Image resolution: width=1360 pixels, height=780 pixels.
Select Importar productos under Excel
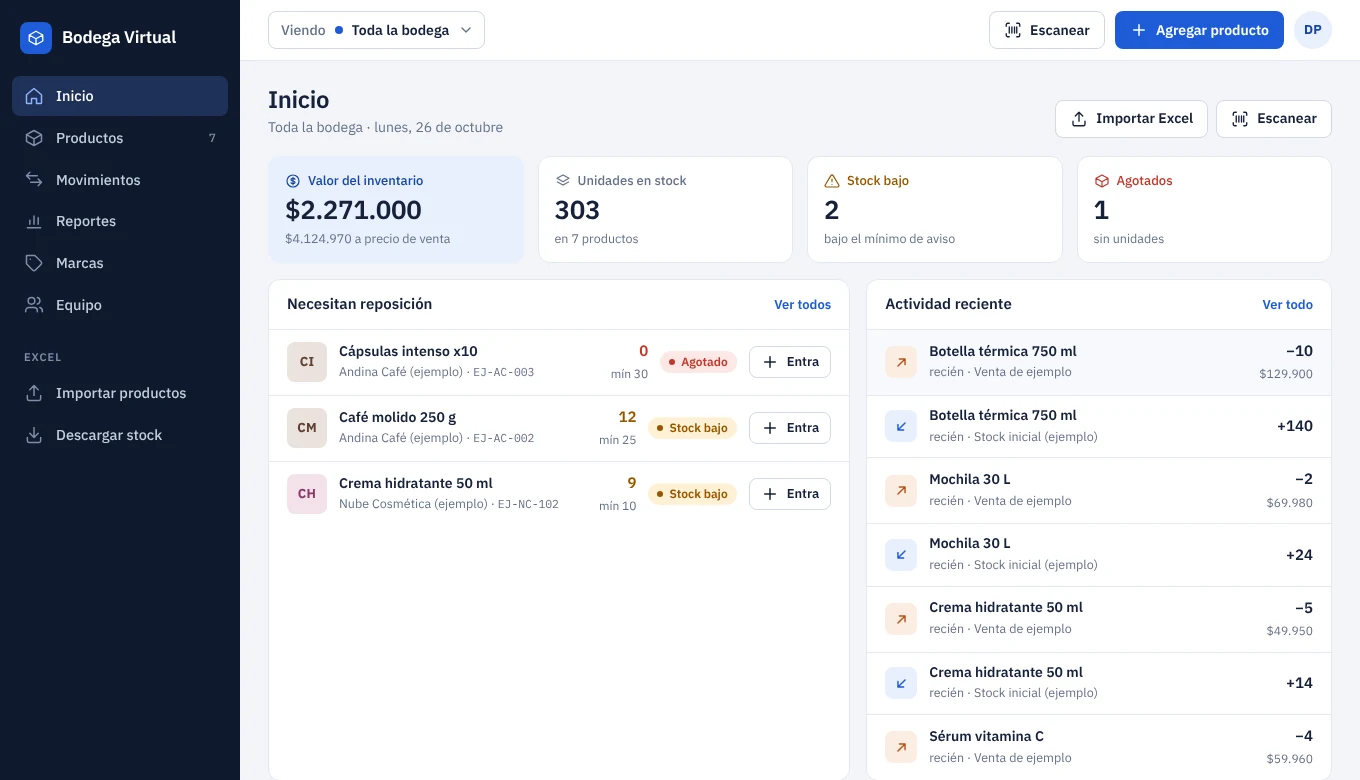[120, 393]
